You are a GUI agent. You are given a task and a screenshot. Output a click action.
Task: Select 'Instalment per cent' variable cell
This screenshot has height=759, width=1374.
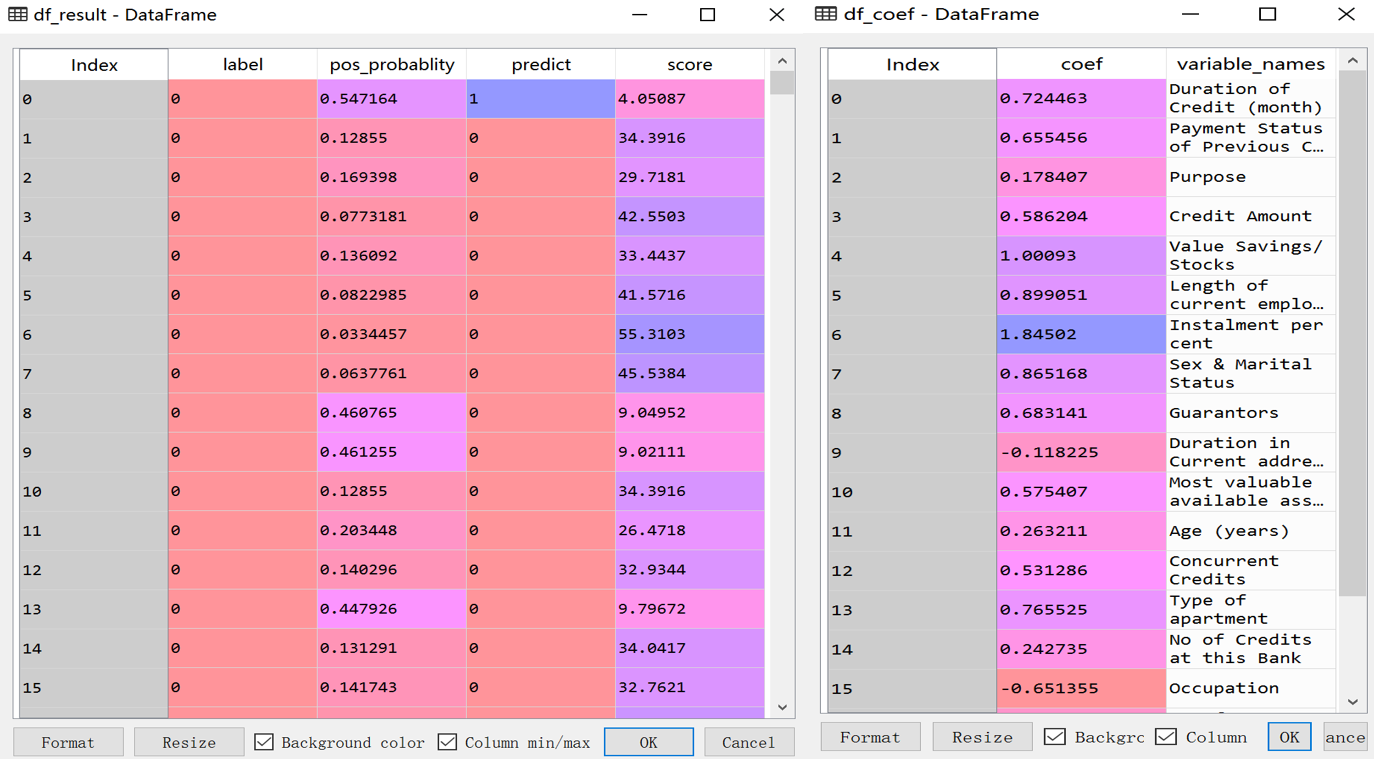tap(1250, 334)
